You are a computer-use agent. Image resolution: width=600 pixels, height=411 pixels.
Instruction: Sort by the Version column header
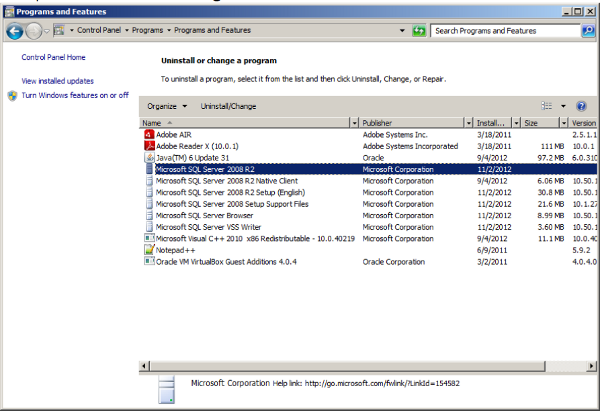pyautogui.click(x=583, y=123)
